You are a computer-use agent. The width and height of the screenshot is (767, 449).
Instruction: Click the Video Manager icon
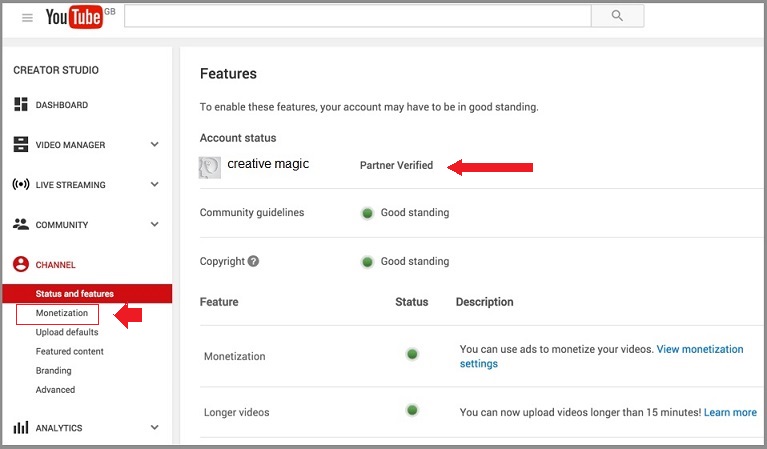[x=21, y=144]
